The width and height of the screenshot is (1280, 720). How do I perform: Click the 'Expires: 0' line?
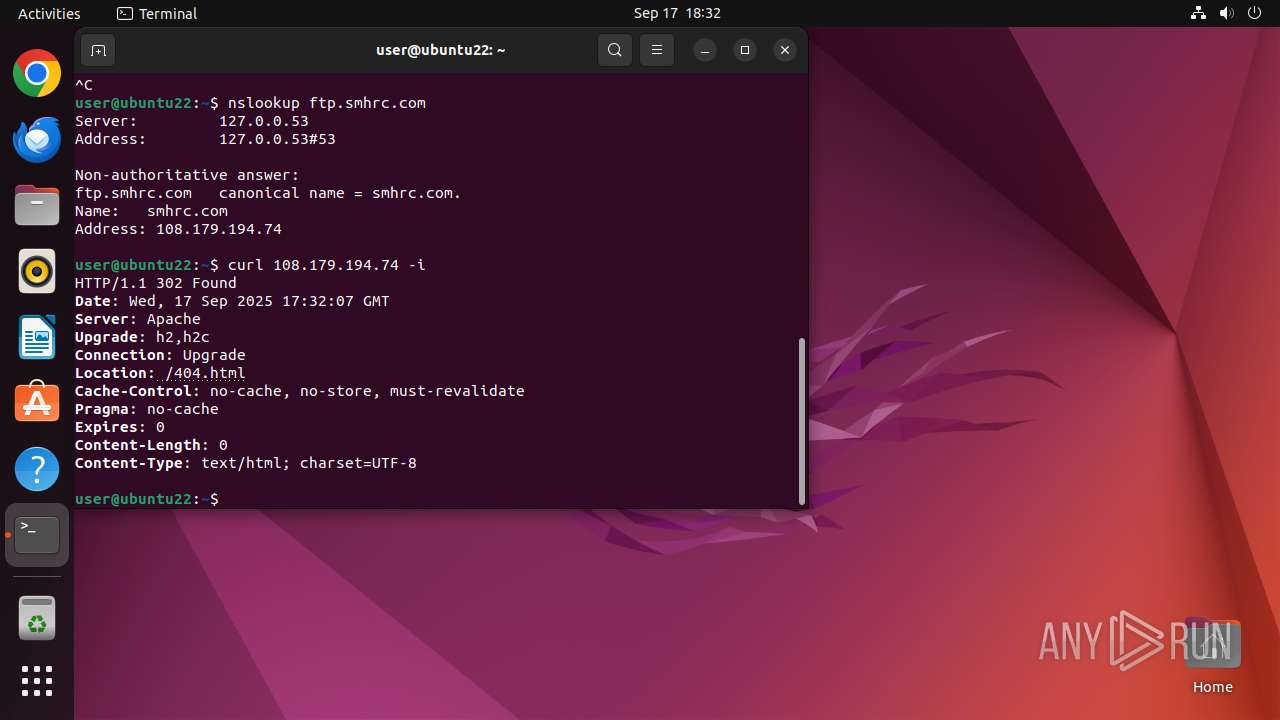pos(120,427)
